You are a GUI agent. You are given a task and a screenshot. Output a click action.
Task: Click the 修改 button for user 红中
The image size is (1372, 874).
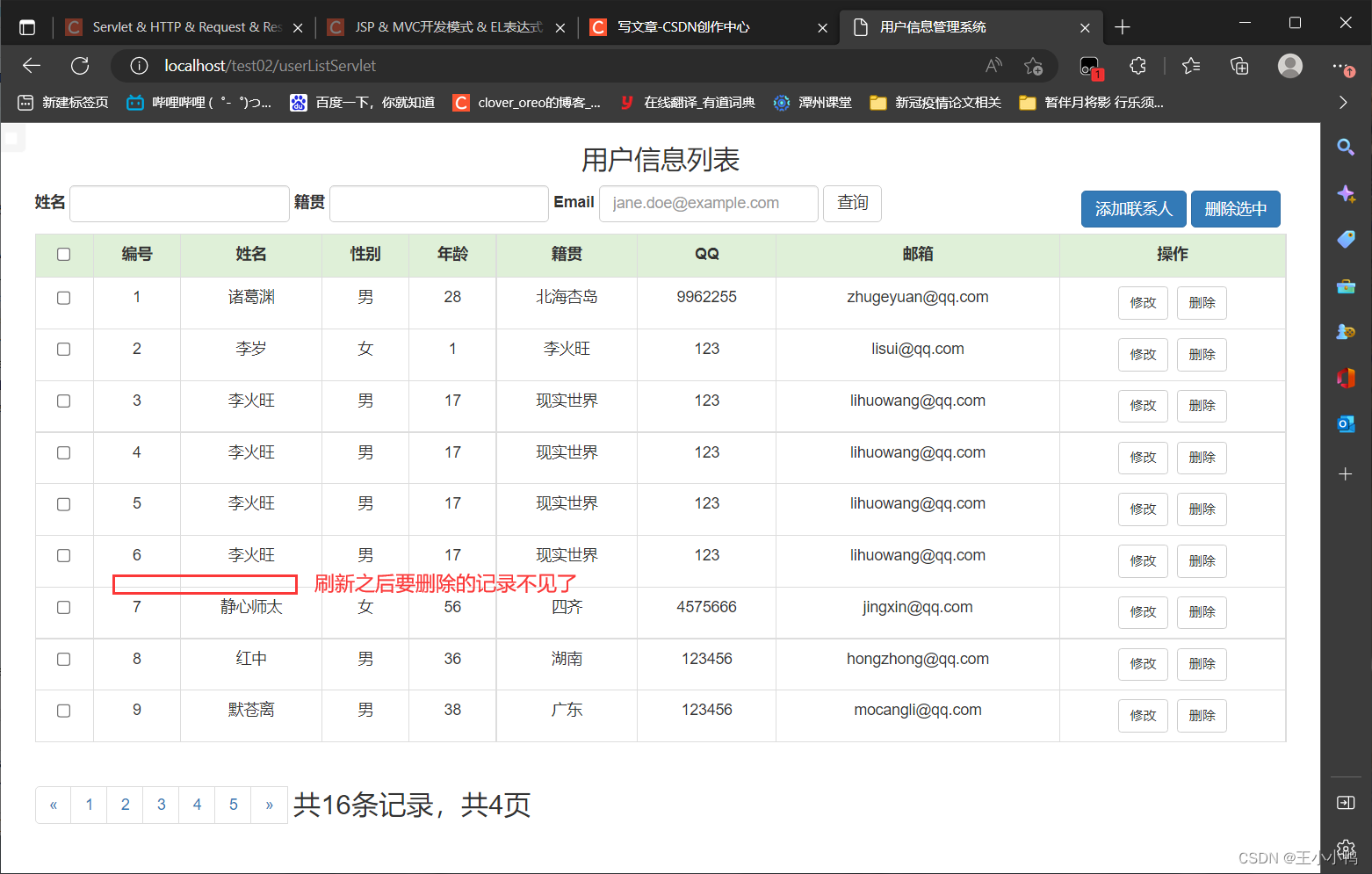(1142, 664)
